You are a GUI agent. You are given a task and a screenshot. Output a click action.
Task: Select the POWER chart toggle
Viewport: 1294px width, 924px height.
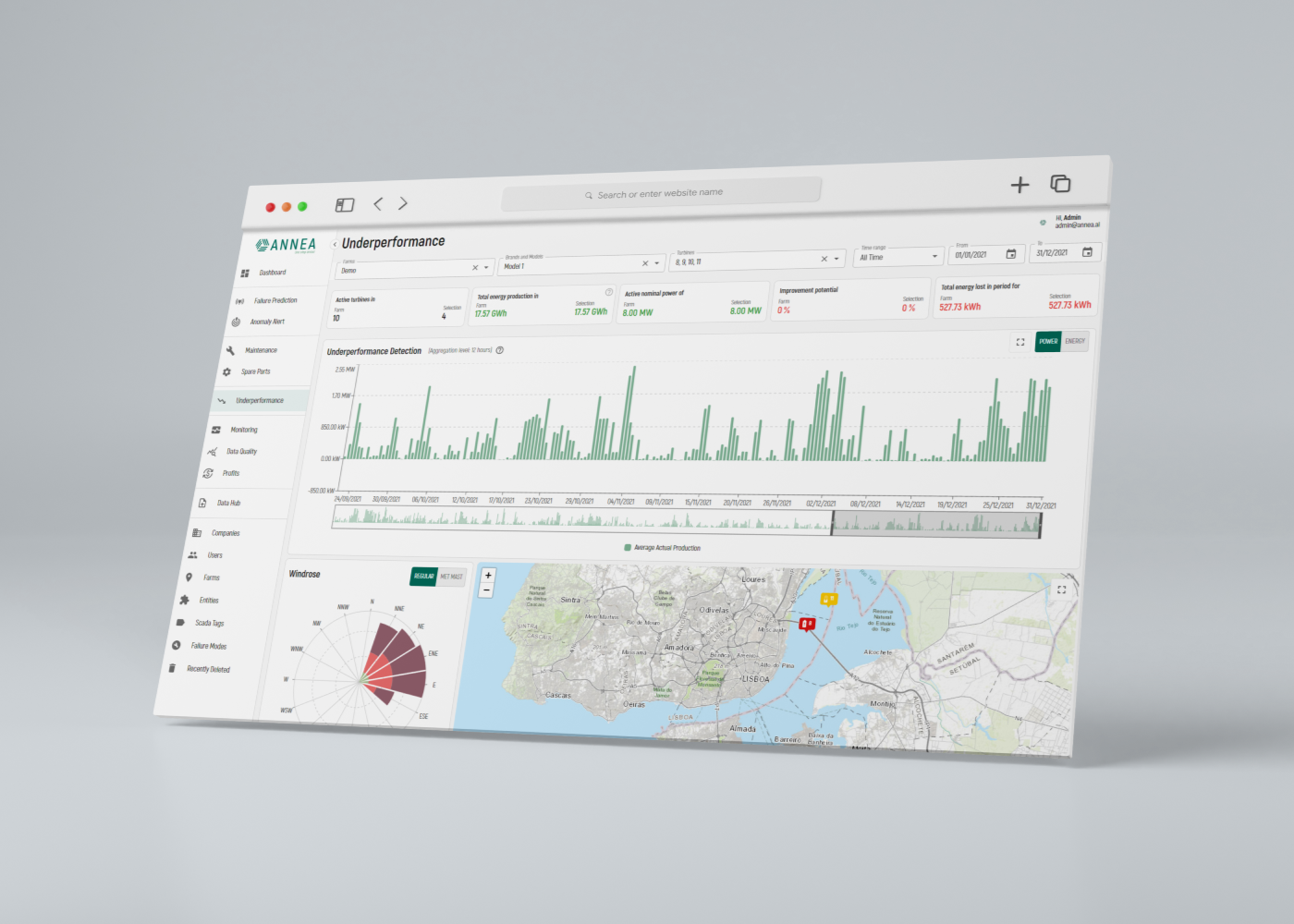pos(1048,341)
